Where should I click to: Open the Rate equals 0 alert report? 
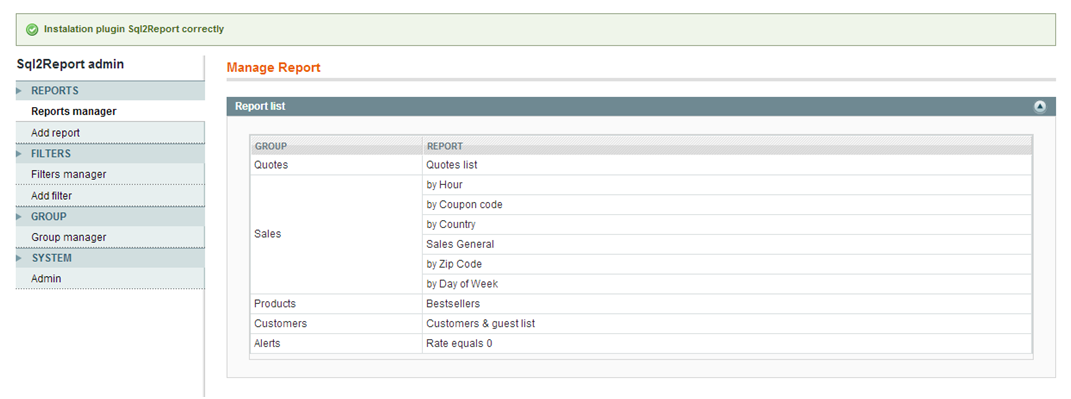pyautogui.click(x=459, y=344)
